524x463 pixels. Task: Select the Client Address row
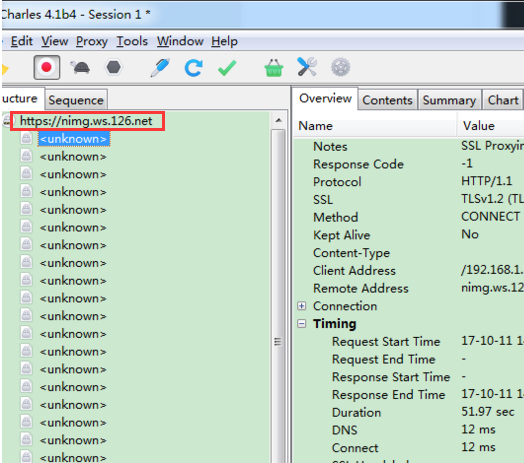(409, 270)
